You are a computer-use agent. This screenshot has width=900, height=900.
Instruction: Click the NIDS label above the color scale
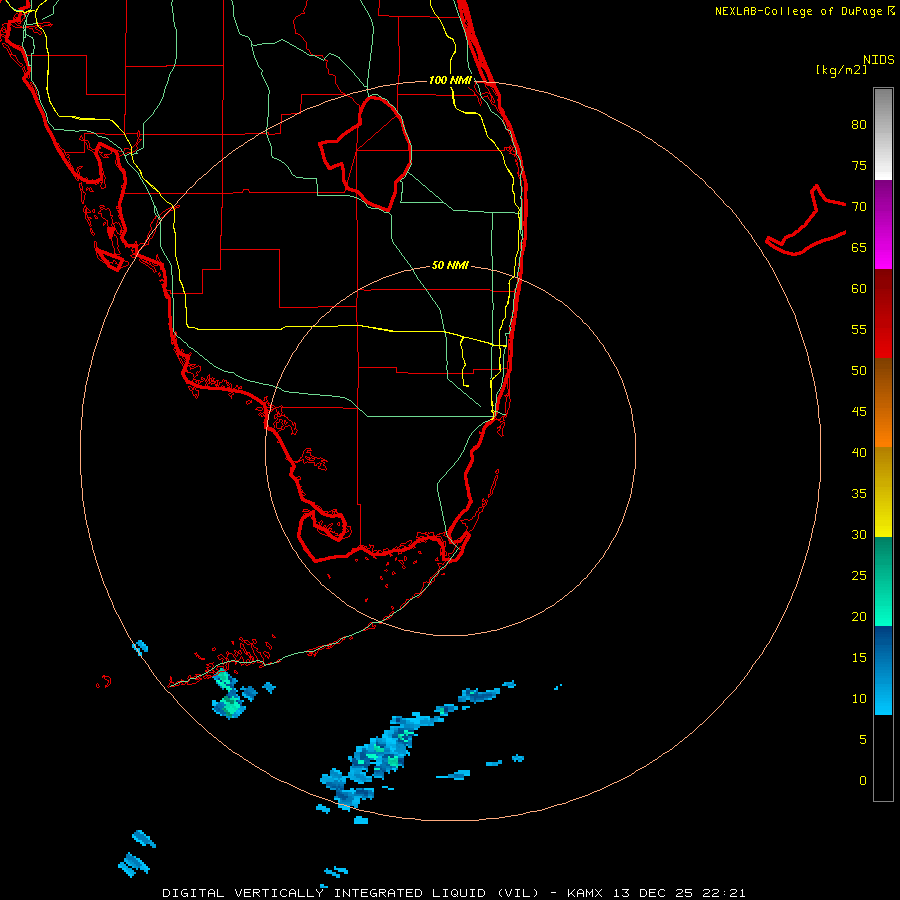click(879, 60)
